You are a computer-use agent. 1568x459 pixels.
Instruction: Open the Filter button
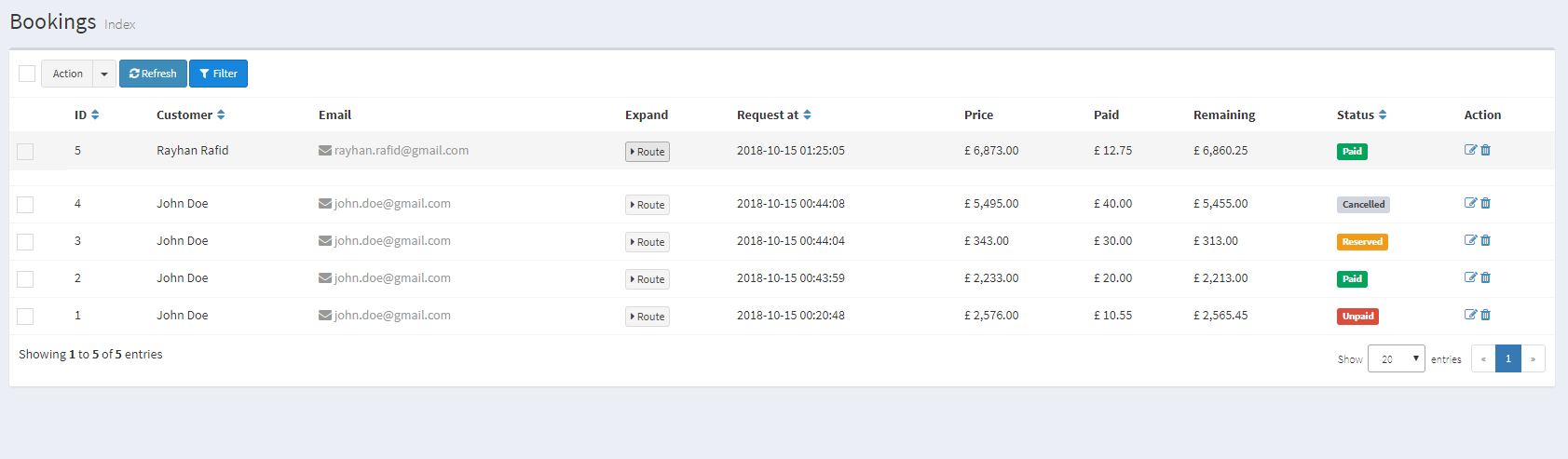point(218,74)
